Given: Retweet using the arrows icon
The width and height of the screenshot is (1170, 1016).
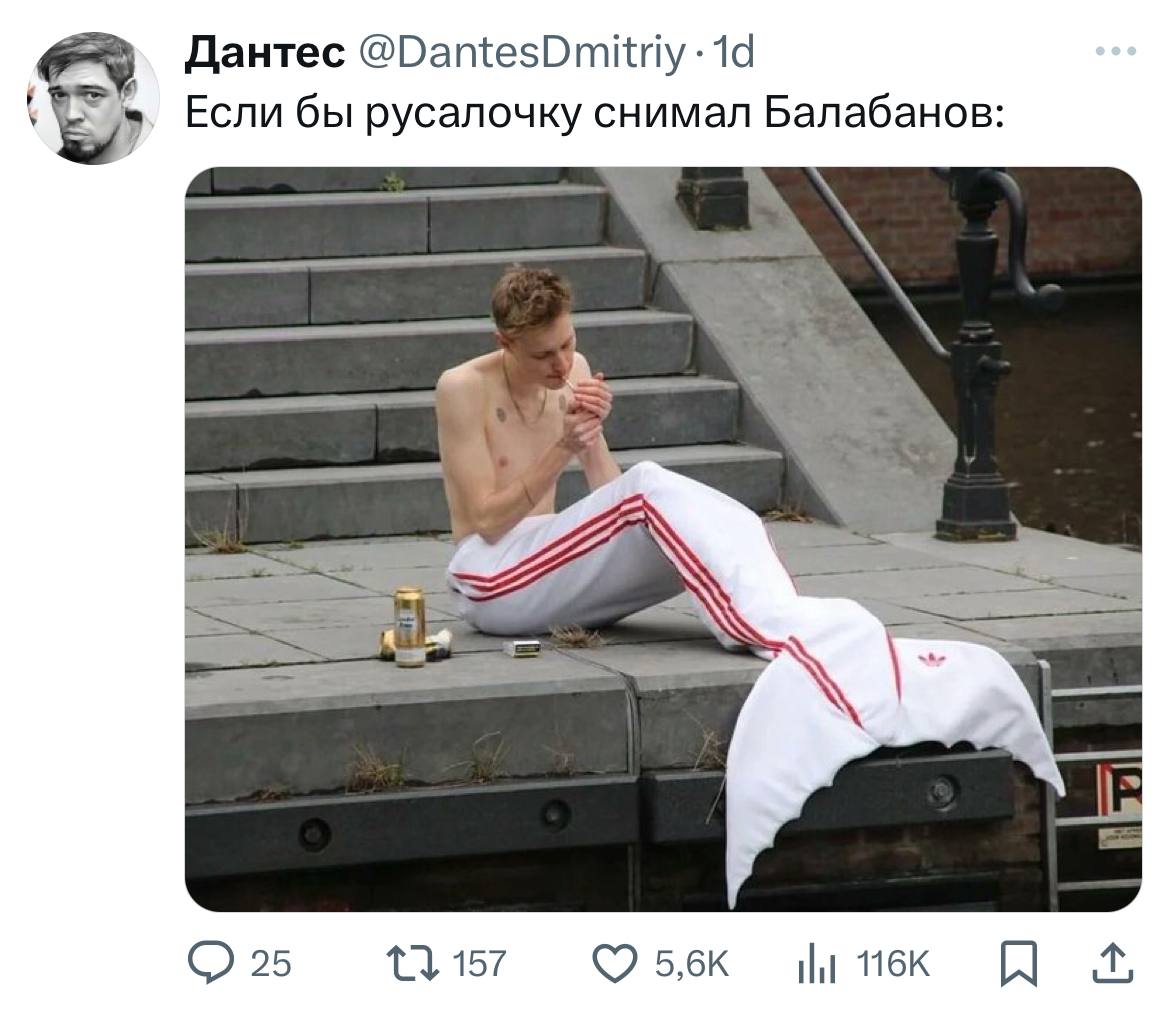Looking at the screenshot, I should click(413, 963).
